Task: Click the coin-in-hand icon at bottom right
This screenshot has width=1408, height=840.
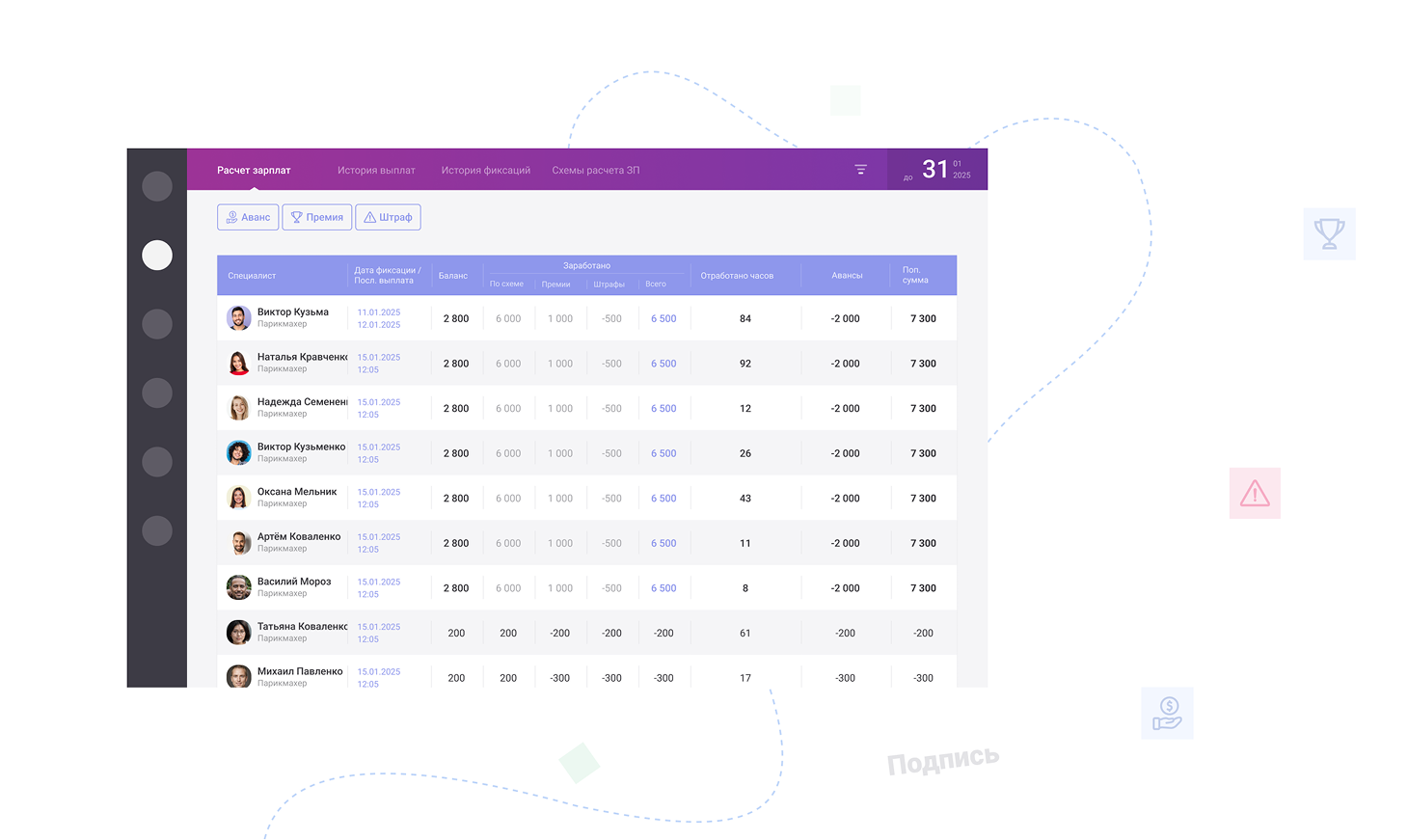Action: (1167, 713)
